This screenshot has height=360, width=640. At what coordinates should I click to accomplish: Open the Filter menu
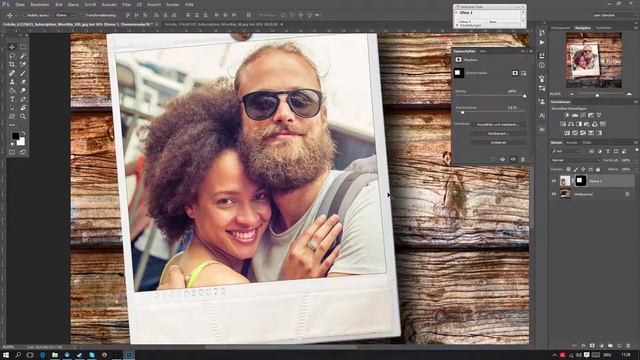127,4
